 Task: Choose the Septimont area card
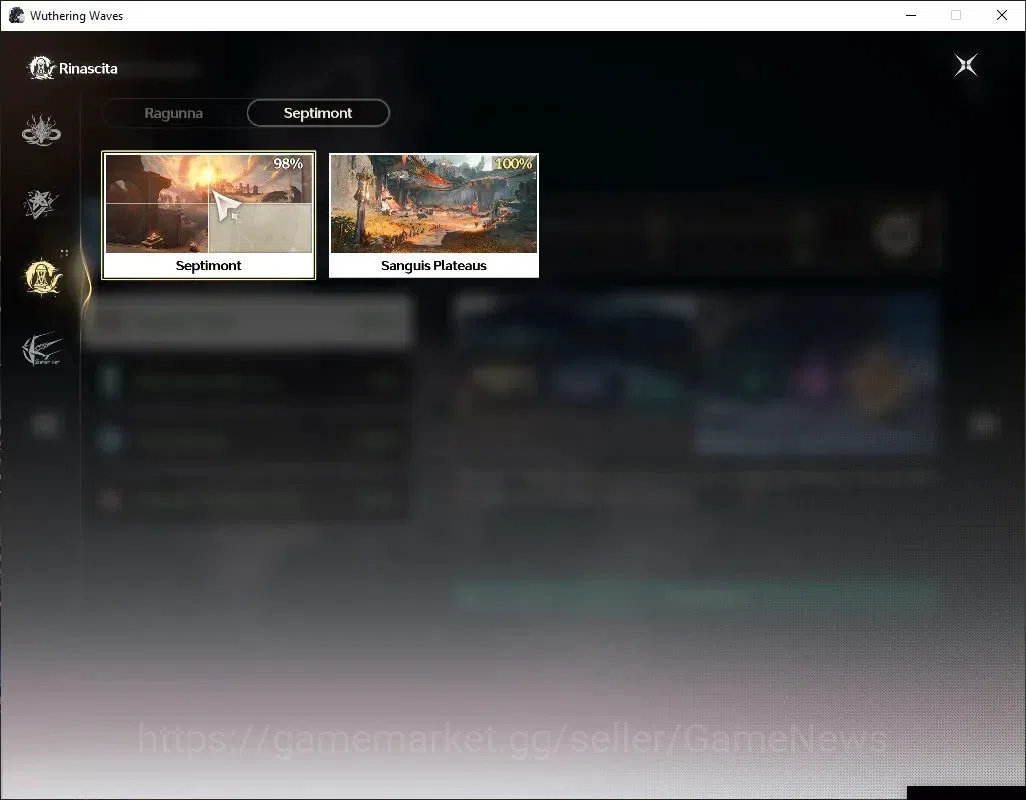209,215
